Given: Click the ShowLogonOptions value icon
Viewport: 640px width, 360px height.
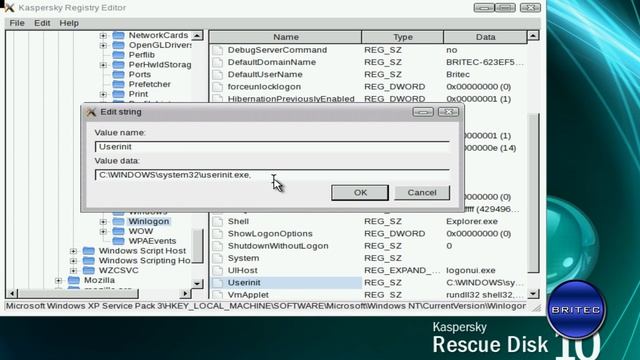Looking at the screenshot, I should [x=218, y=233].
